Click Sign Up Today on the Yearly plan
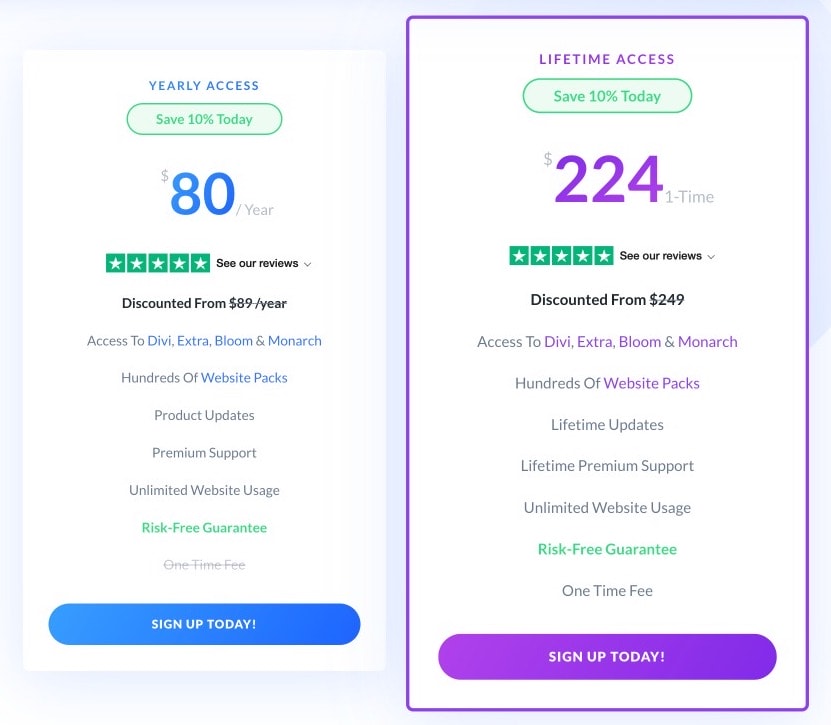 (x=204, y=624)
